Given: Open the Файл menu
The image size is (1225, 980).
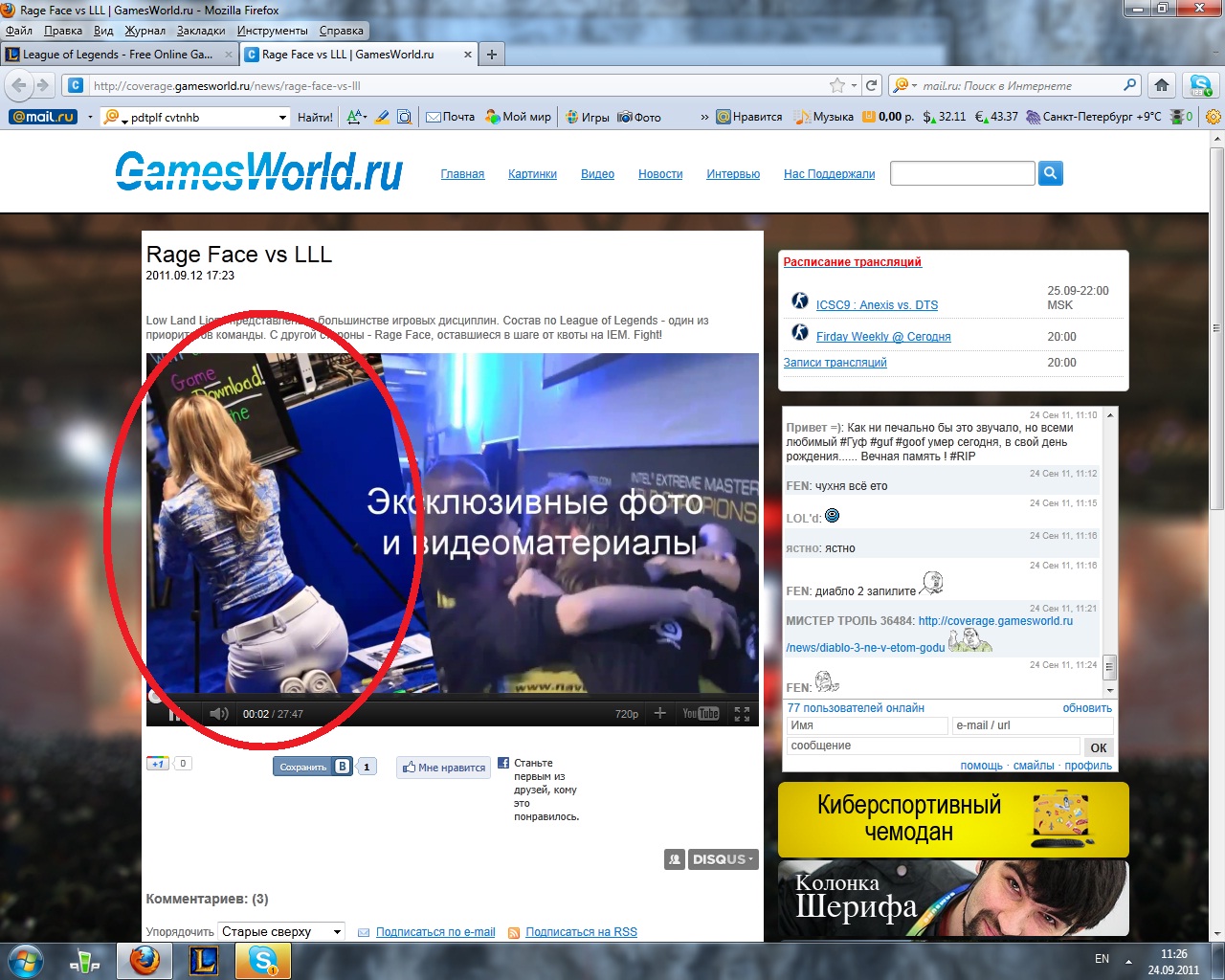Looking at the screenshot, I should click(x=19, y=31).
